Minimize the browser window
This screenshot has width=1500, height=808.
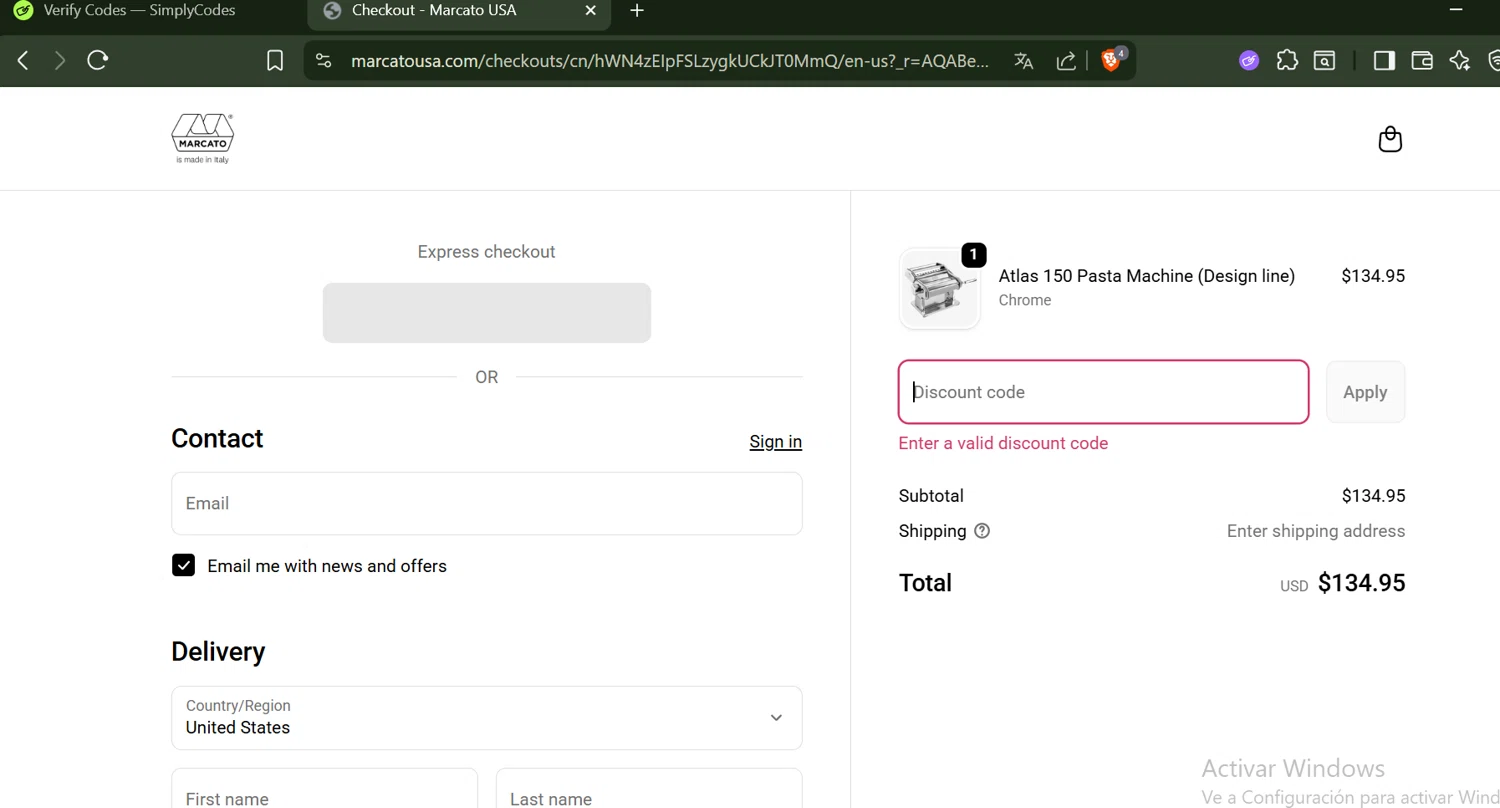pos(1456,11)
